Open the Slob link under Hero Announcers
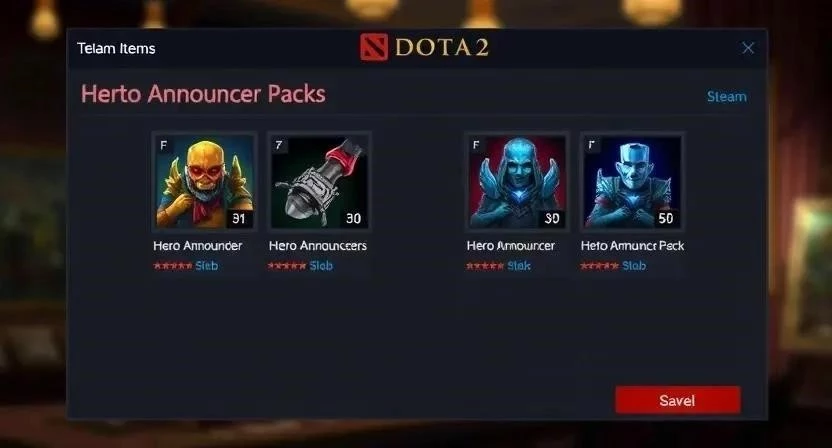The image size is (832, 448). click(321, 265)
